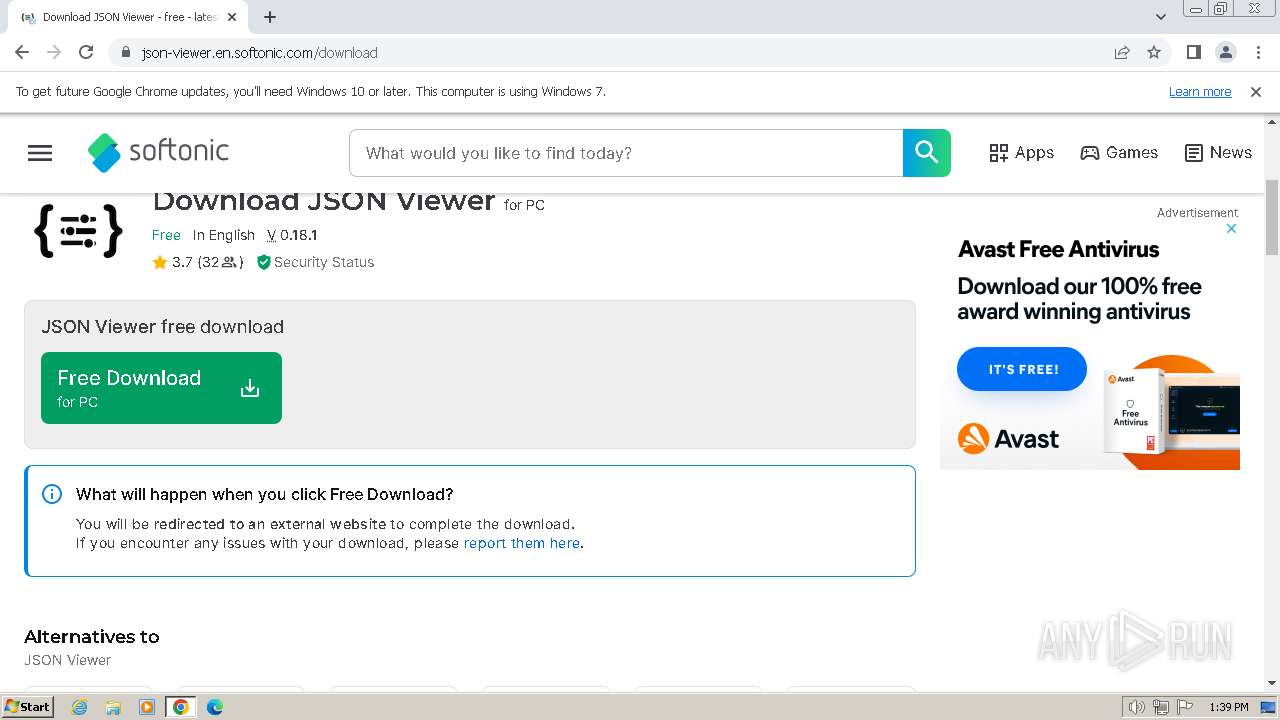Viewport: 1280px width, 720px height.
Task: Click the 'In English' language text
Action: [224, 235]
